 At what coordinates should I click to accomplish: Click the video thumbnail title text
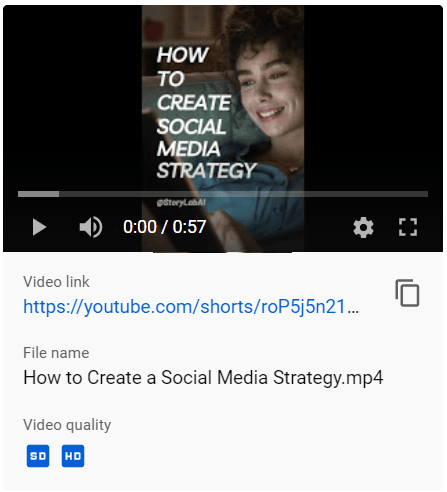pyautogui.click(x=206, y=113)
